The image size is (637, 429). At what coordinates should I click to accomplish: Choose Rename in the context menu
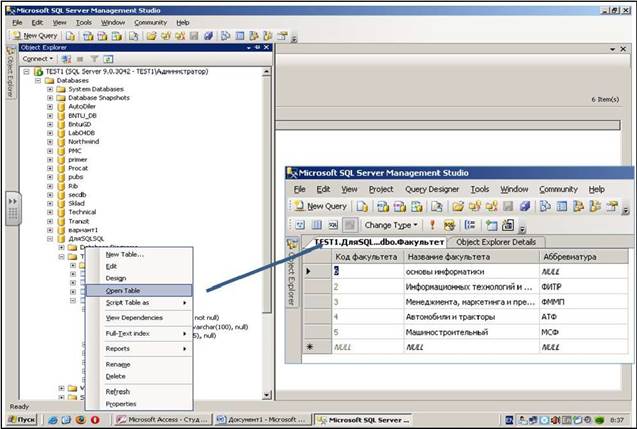pyautogui.click(x=139, y=364)
